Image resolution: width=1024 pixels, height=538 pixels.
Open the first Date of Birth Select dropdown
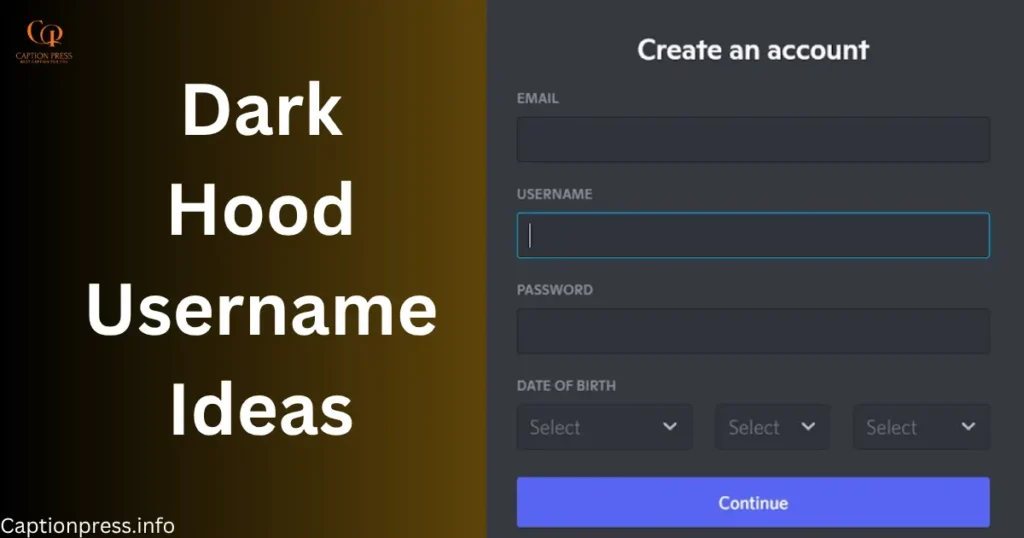pyautogui.click(x=604, y=427)
